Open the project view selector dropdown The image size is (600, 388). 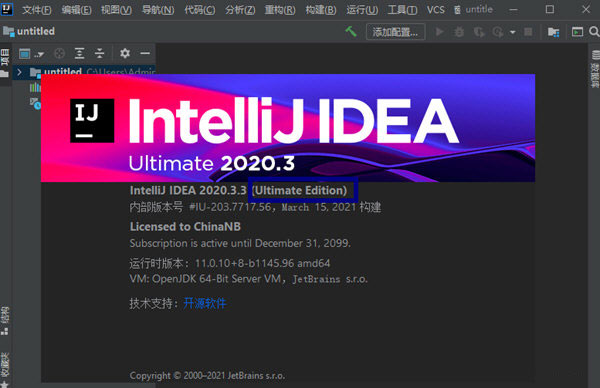tap(31, 54)
